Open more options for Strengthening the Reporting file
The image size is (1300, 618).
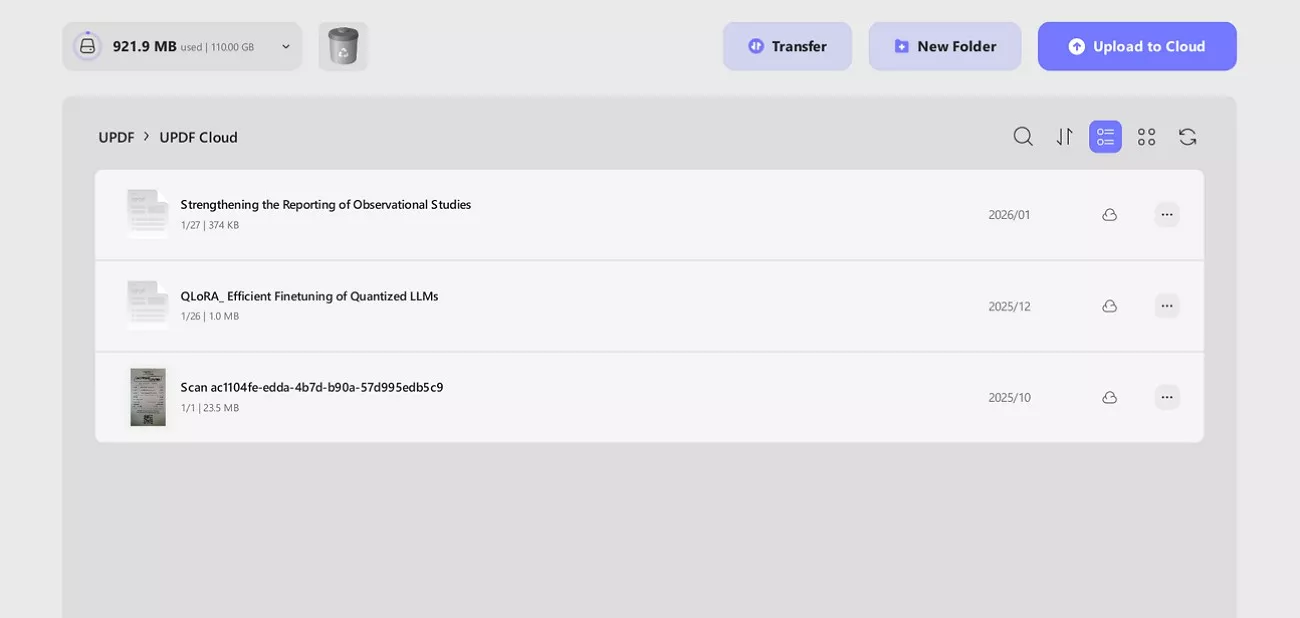(1166, 215)
